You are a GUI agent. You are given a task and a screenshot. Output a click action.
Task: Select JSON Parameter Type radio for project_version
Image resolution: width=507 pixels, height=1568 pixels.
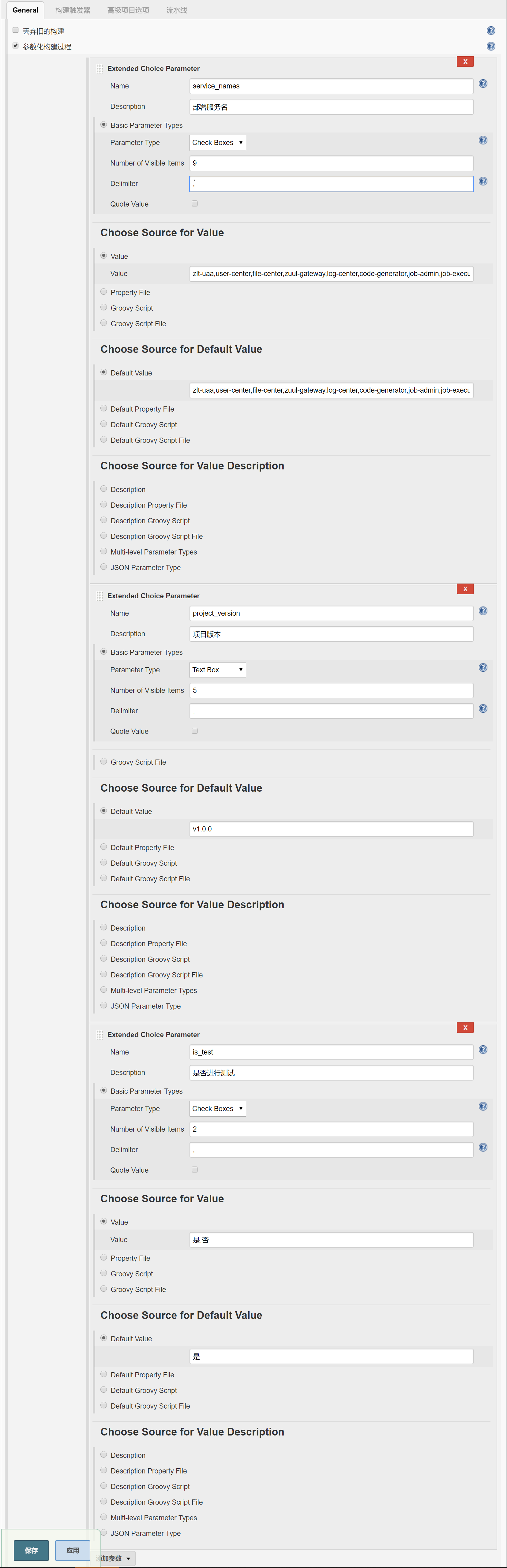(103, 1005)
